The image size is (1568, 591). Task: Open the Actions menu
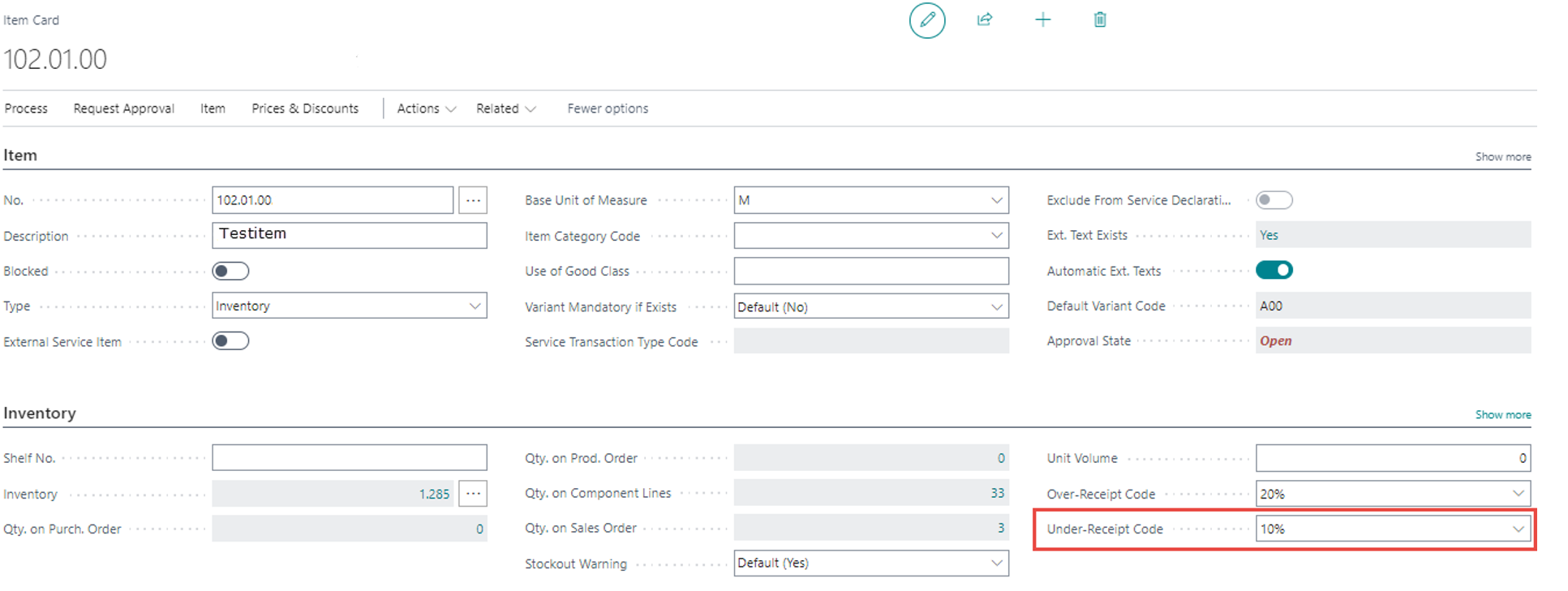click(x=426, y=109)
